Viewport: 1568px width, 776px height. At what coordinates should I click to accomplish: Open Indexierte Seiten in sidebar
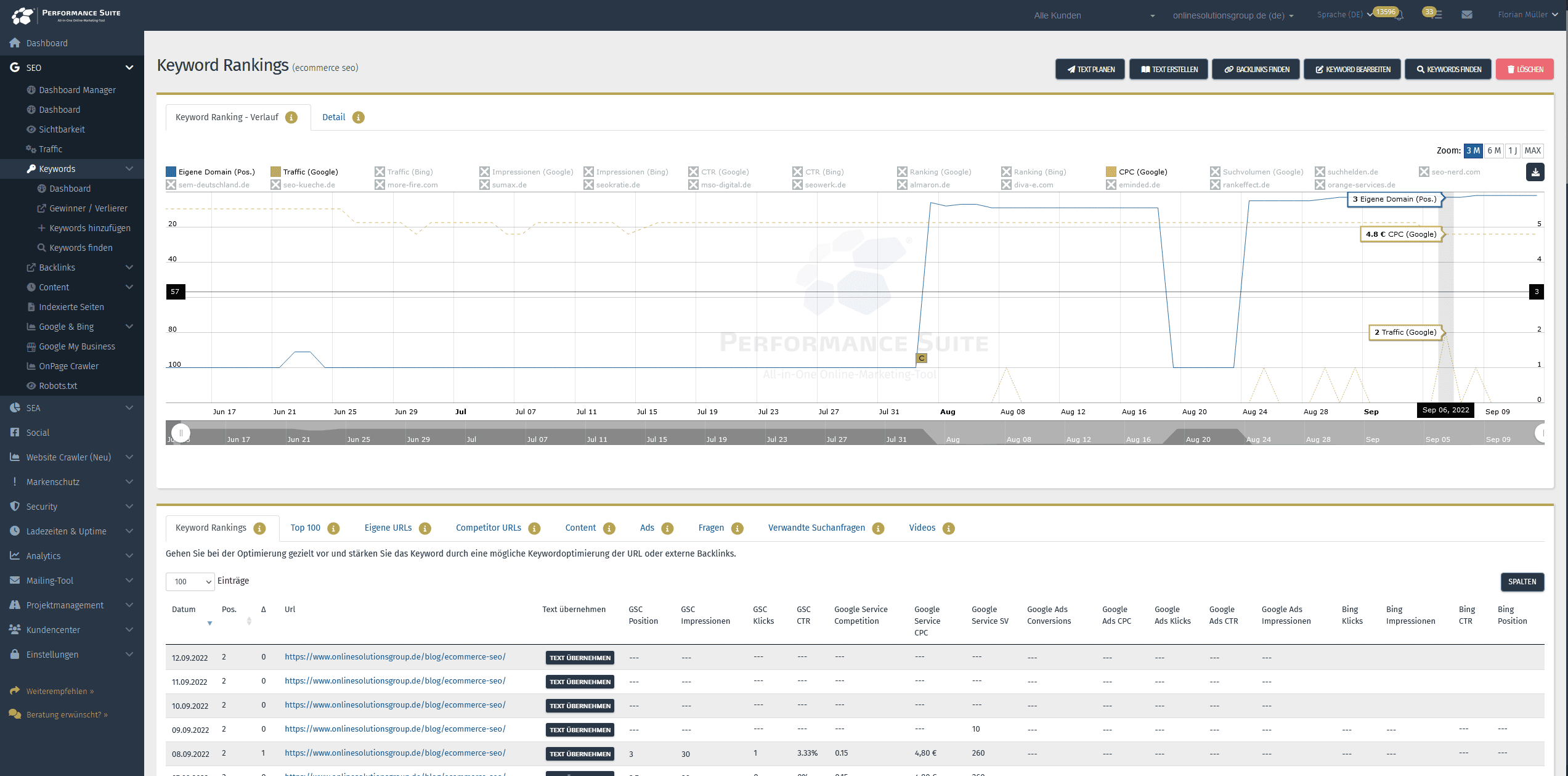[71, 307]
